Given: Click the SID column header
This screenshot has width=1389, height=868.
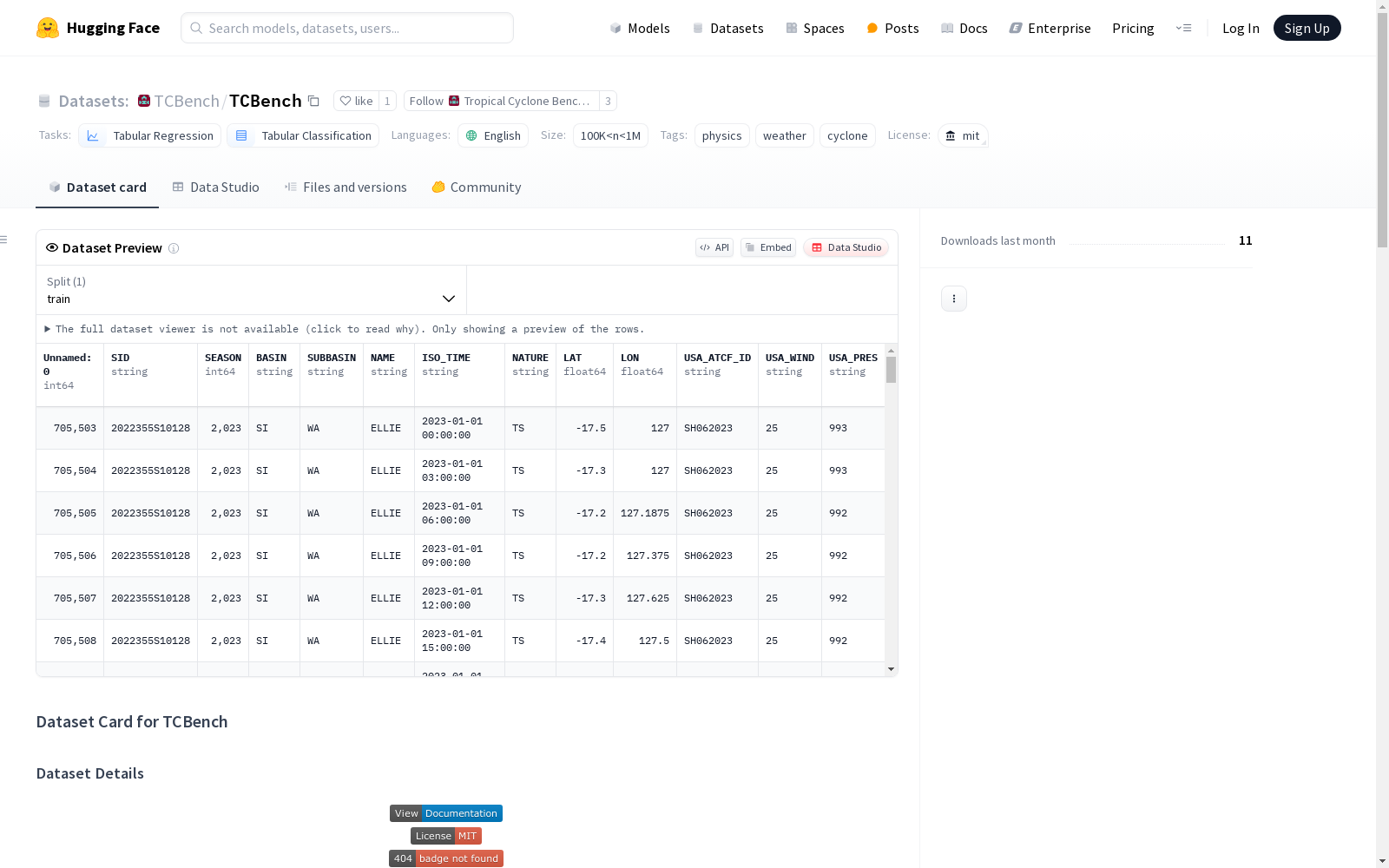Looking at the screenshot, I should pos(151,375).
